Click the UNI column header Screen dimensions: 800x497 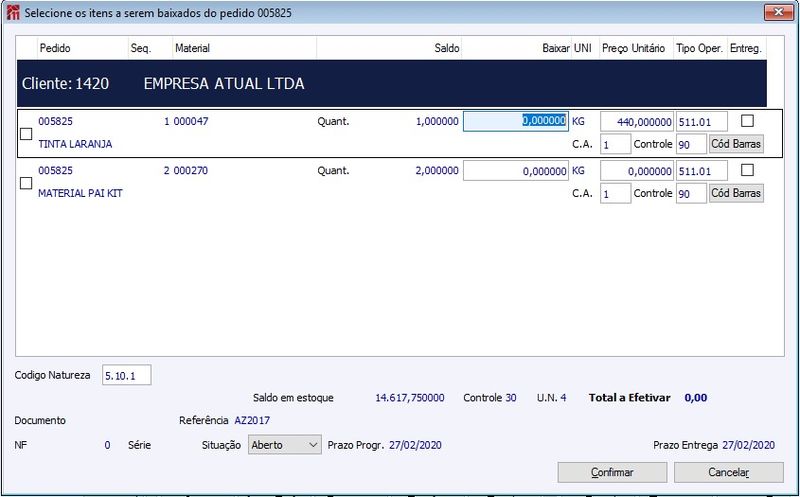[583, 48]
